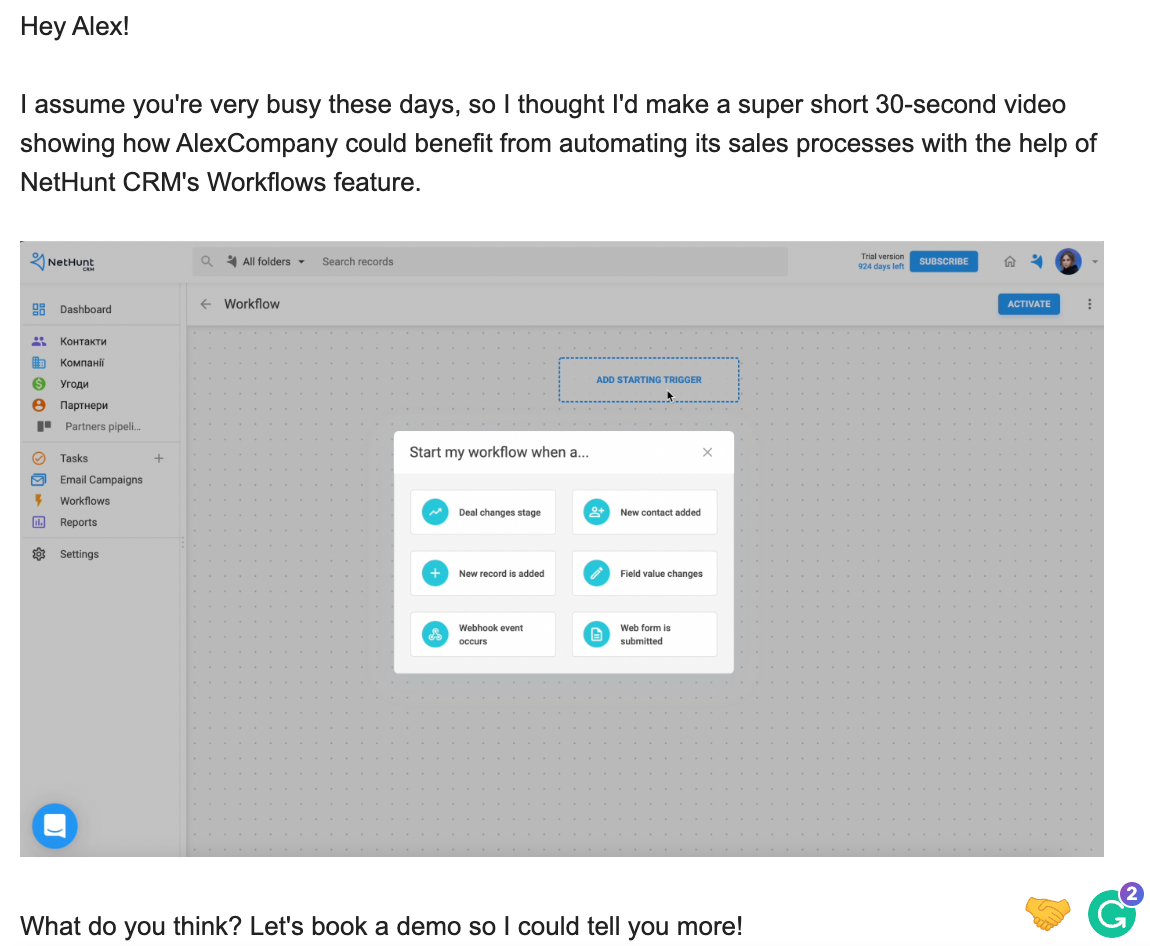The image size is (1150, 946).
Task: Click the search magnifier icon
Action: 207,261
